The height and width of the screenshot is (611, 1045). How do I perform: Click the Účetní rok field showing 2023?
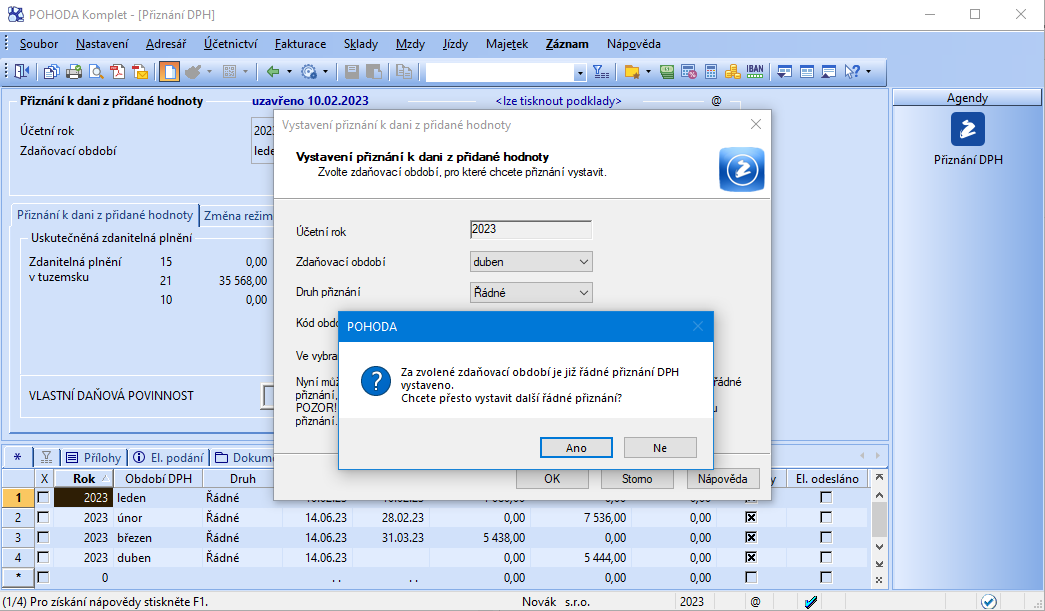(531, 229)
